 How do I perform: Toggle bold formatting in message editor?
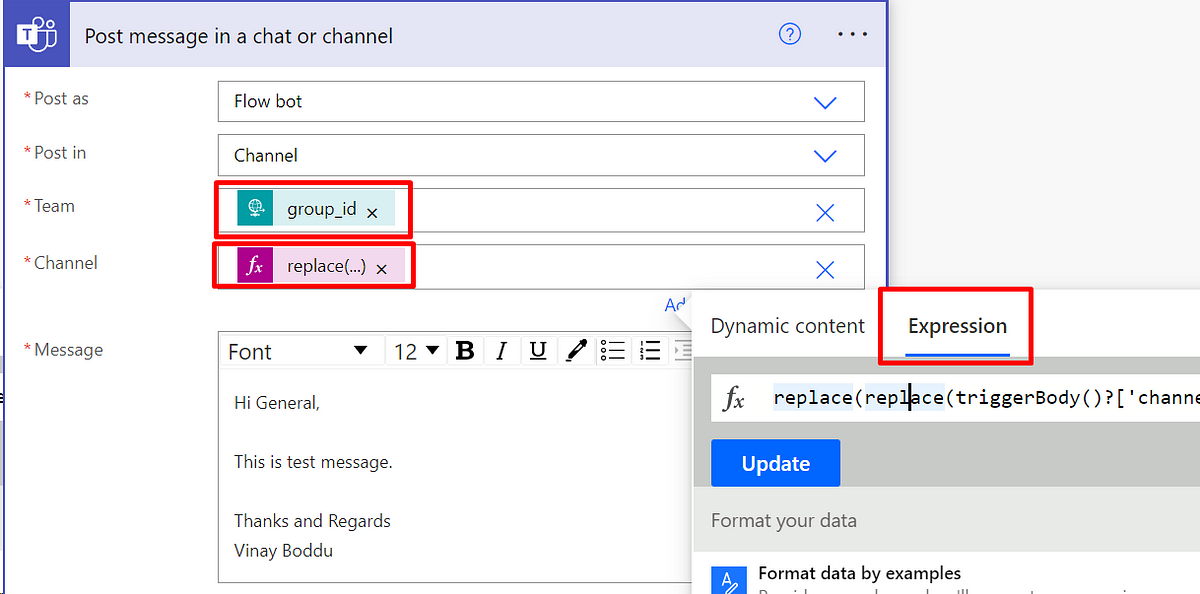coord(463,350)
